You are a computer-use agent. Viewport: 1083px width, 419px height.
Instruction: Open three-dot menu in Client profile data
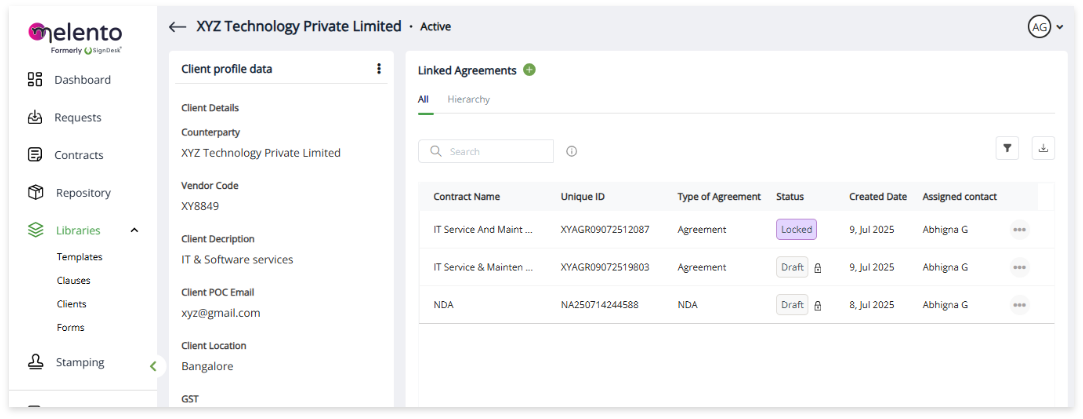[379, 69]
